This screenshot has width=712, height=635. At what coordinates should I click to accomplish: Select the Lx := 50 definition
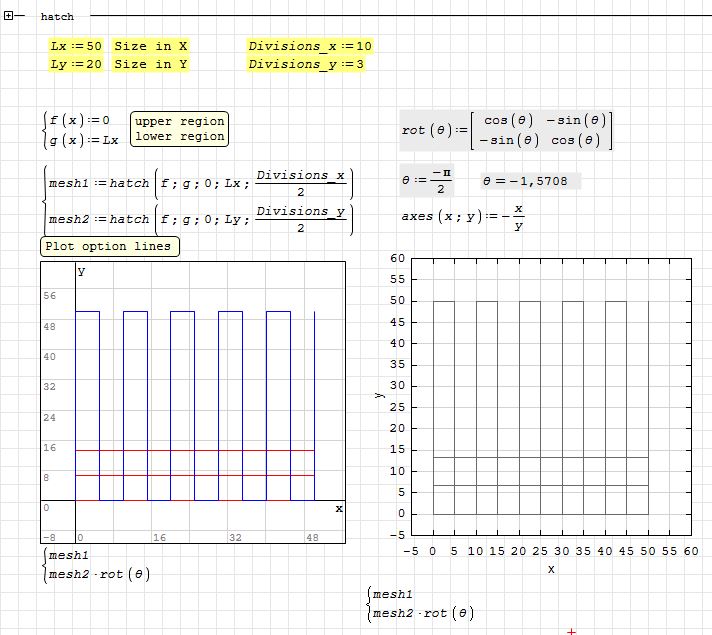click(x=76, y=46)
